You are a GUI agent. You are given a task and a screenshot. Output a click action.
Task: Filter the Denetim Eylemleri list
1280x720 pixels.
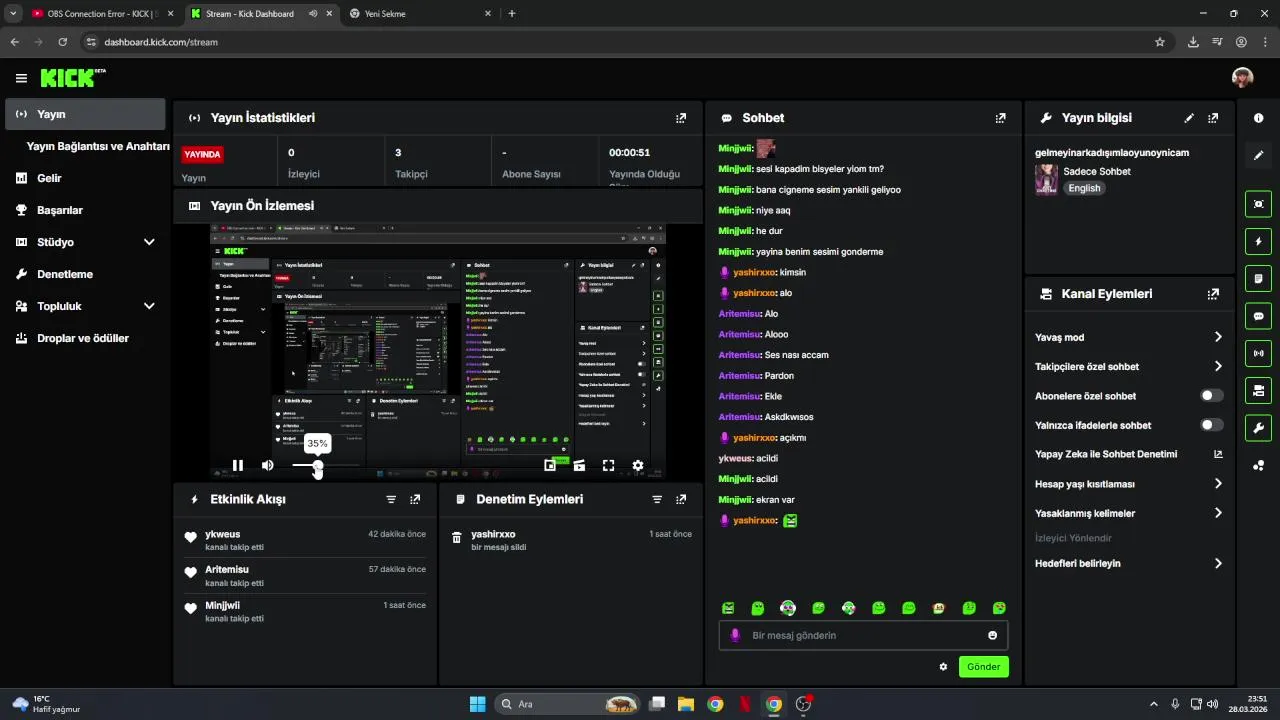click(x=657, y=499)
